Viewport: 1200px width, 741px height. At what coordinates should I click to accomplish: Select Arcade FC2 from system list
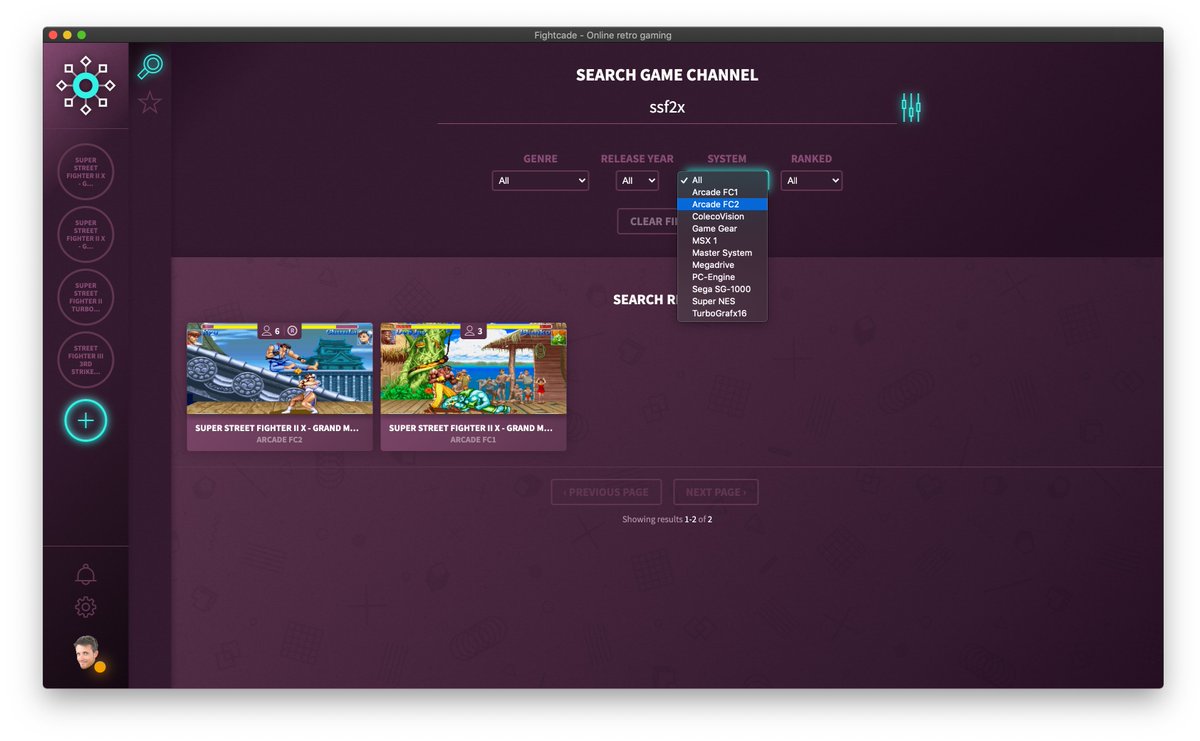coord(716,204)
